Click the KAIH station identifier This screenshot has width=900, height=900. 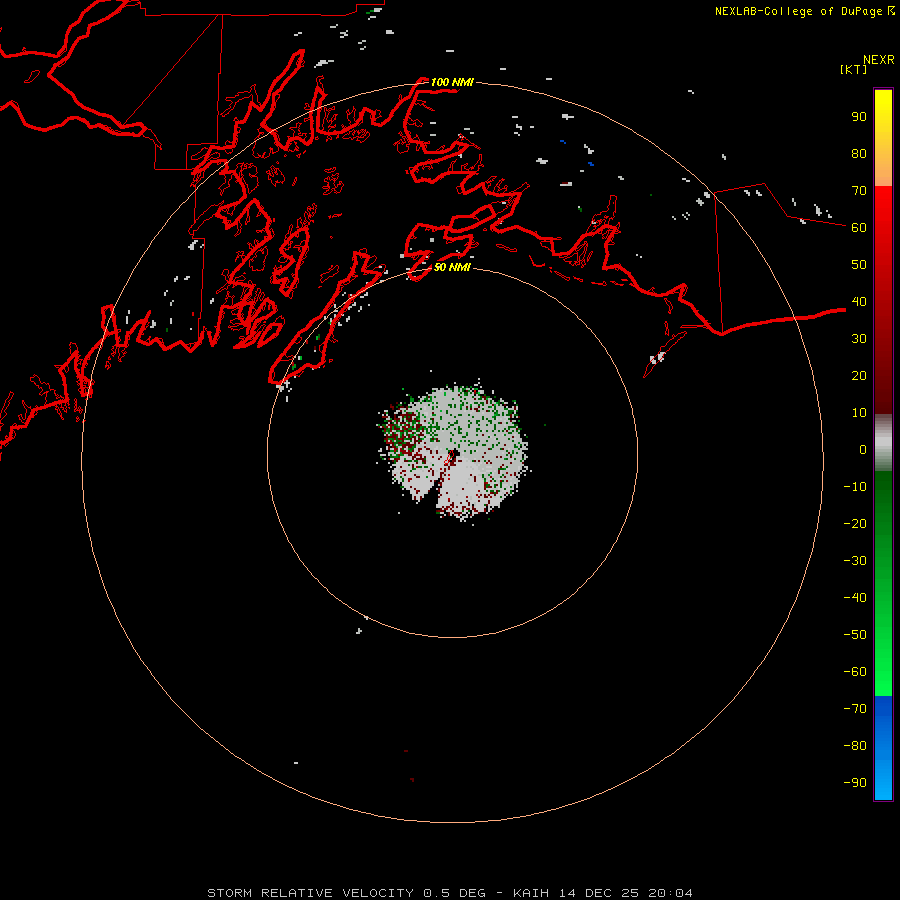[x=531, y=893]
